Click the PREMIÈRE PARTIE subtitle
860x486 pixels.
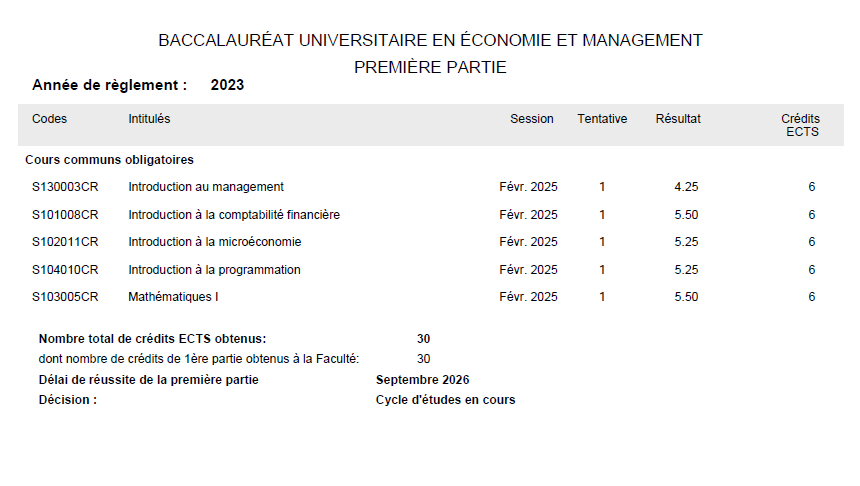pos(430,67)
